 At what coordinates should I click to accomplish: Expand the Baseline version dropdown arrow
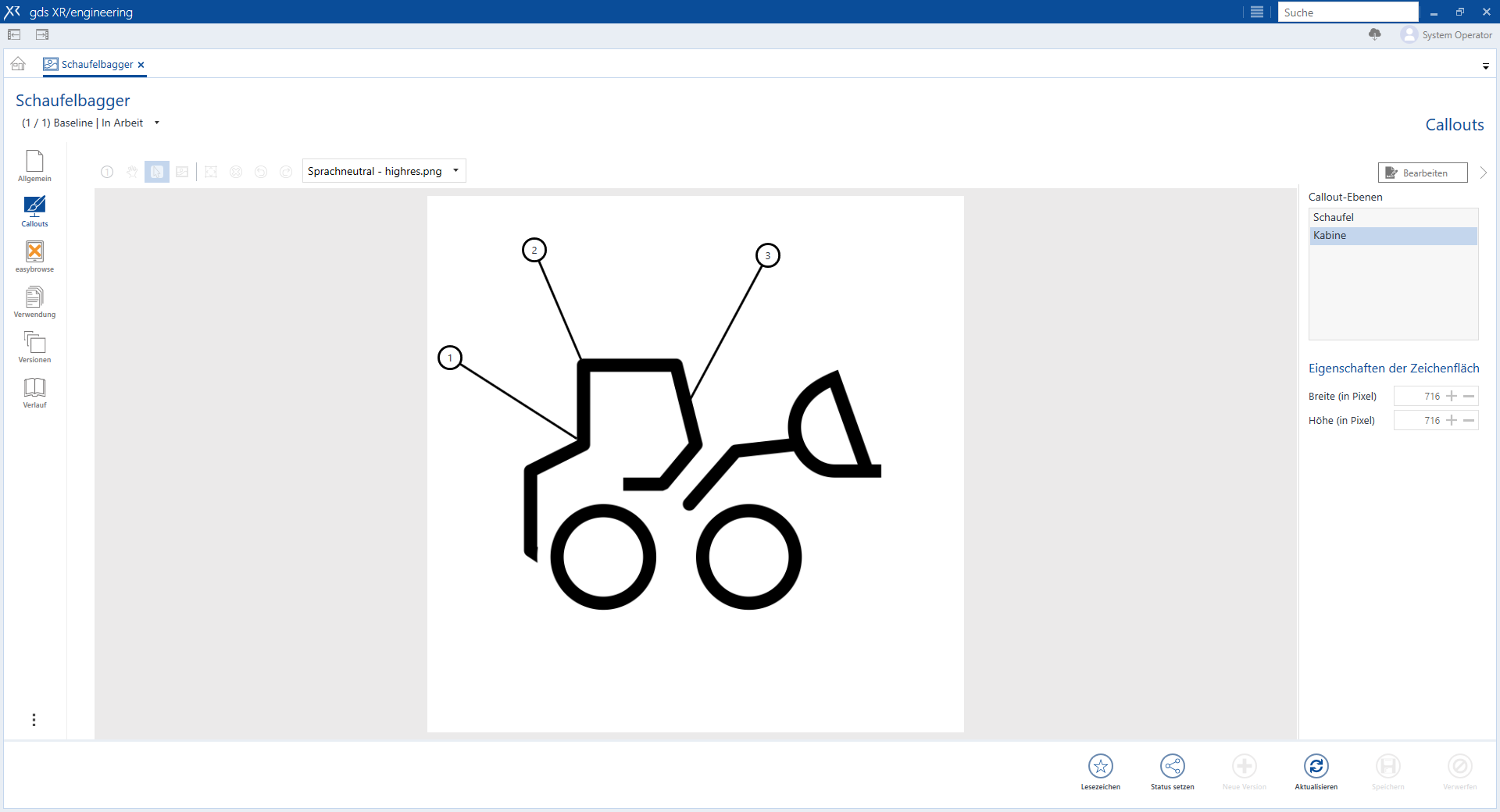(157, 123)
